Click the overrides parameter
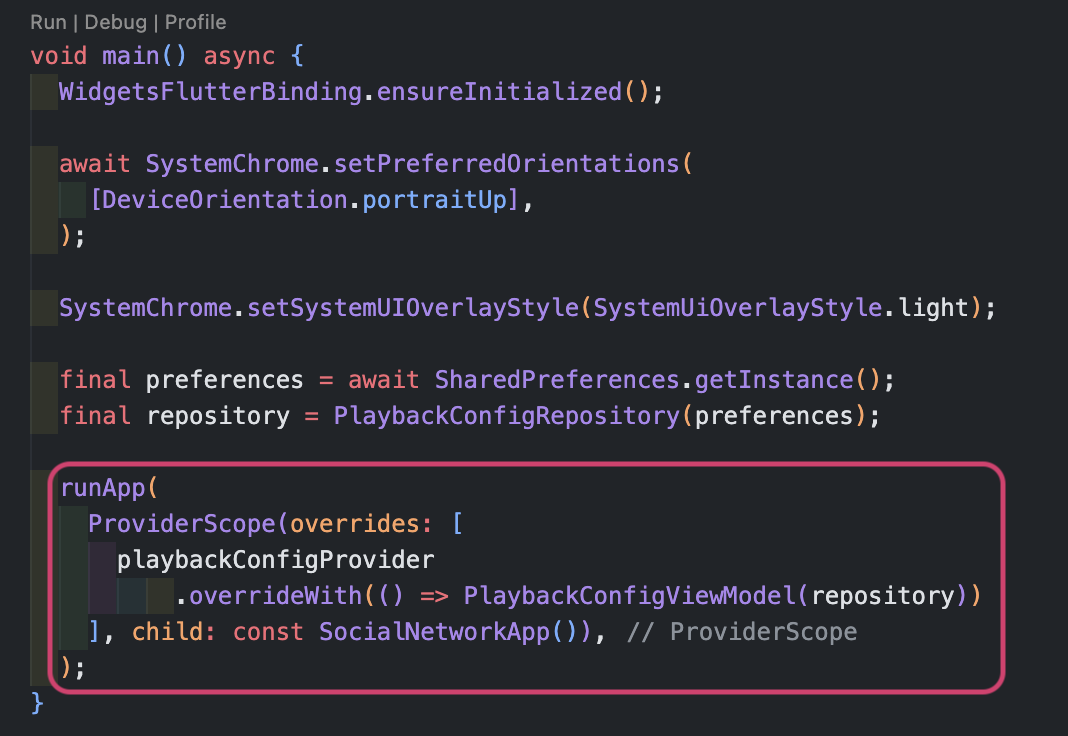The width and height of the screenshot is (1068, 736). coord(354,524)
